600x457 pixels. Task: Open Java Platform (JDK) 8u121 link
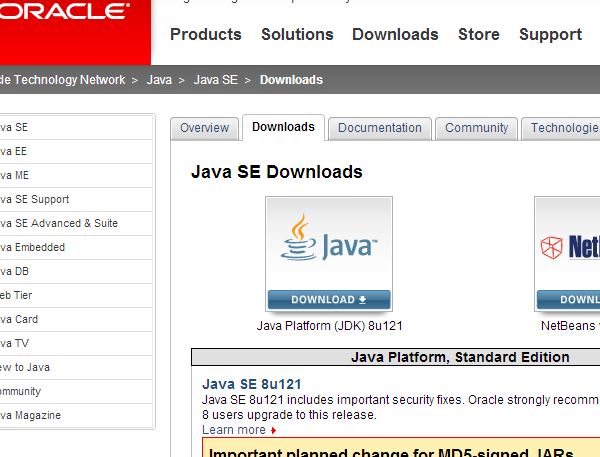coord(329,326)
